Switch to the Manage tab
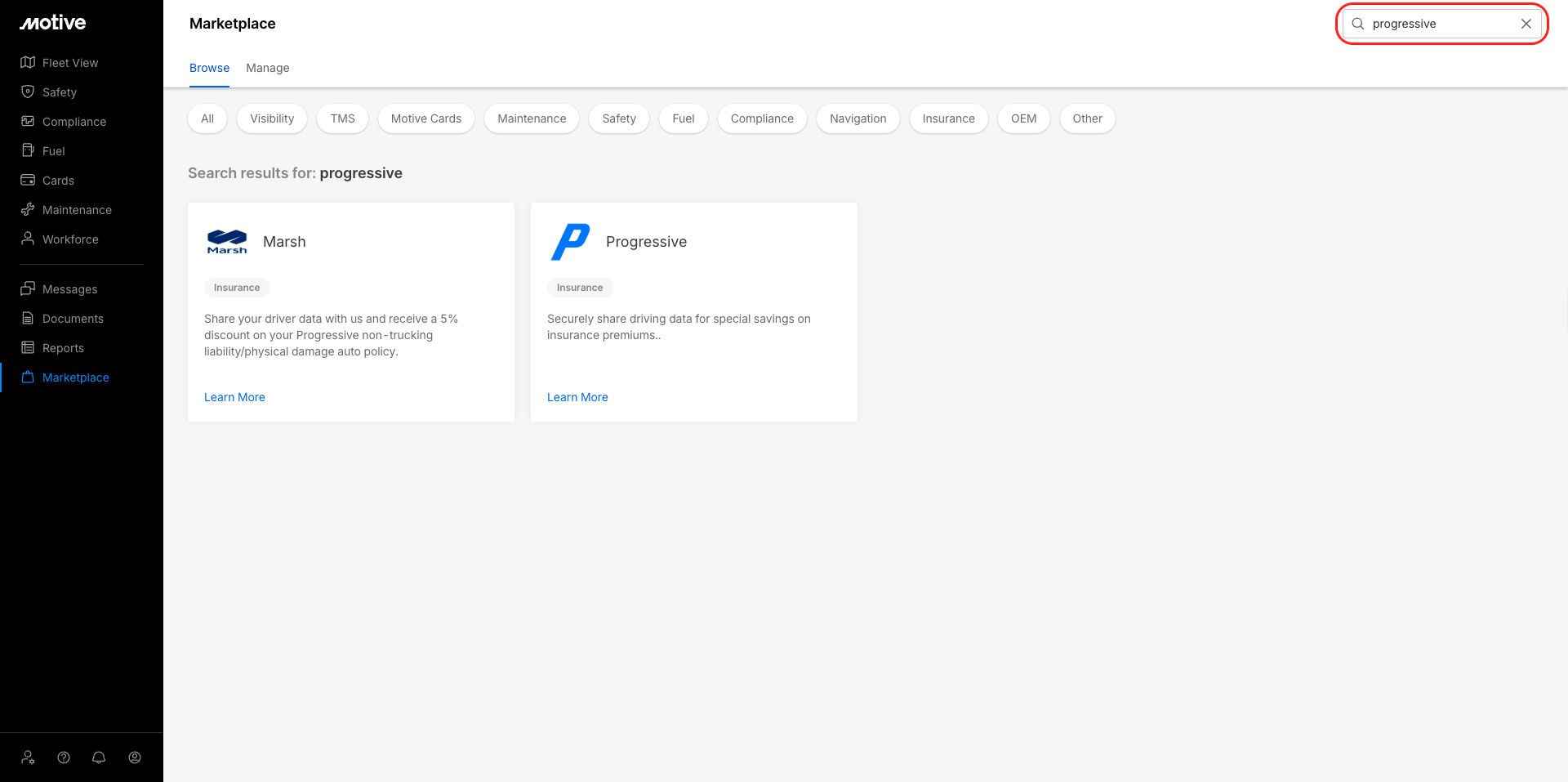The image size is (1568, 782). (x=267, y=68)
